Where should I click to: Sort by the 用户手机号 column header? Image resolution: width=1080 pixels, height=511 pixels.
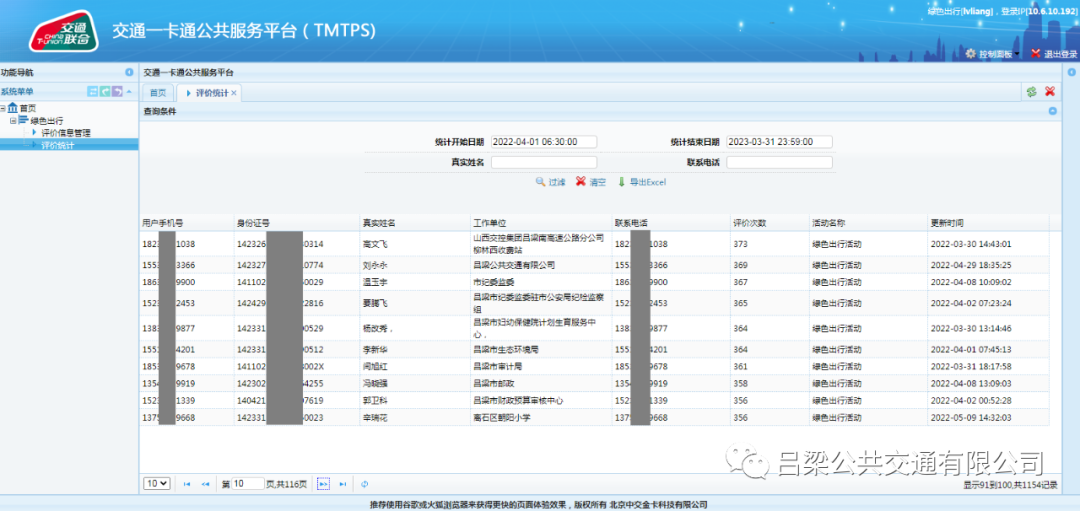coord(187,223)
